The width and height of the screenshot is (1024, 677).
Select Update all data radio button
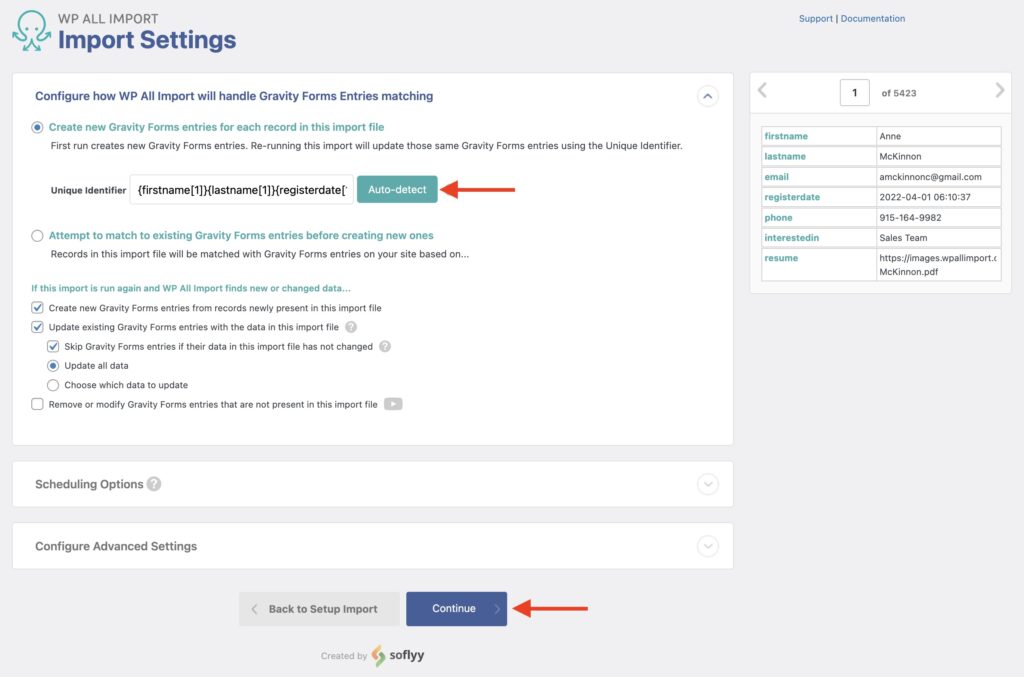[53, 366]
